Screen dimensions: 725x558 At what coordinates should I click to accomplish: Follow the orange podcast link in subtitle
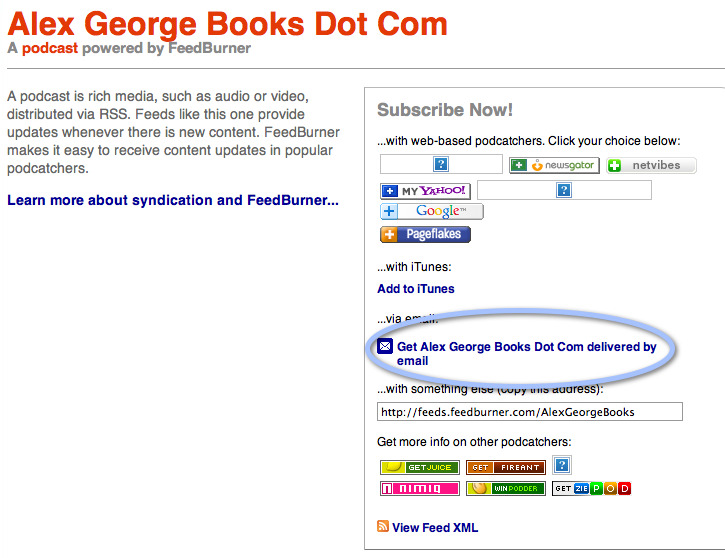(50, 48)
